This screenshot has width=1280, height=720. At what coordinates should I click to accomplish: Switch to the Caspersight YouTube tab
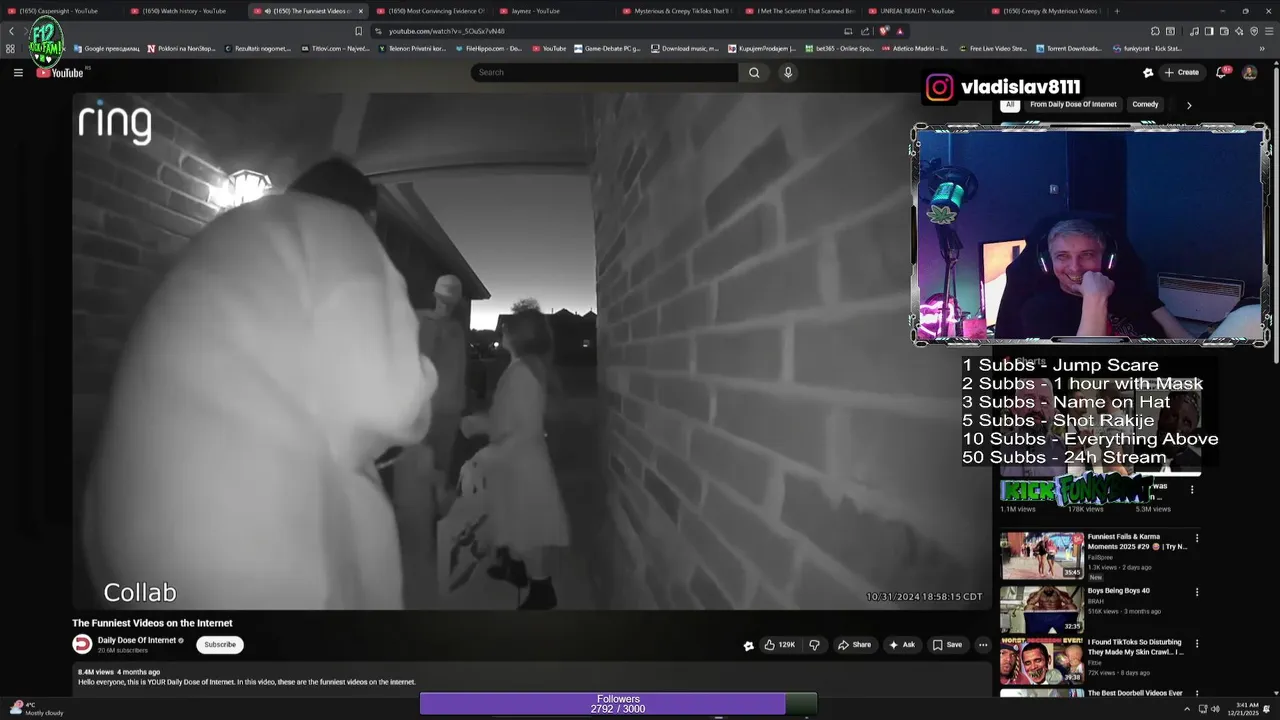click(x=58, y=11)
